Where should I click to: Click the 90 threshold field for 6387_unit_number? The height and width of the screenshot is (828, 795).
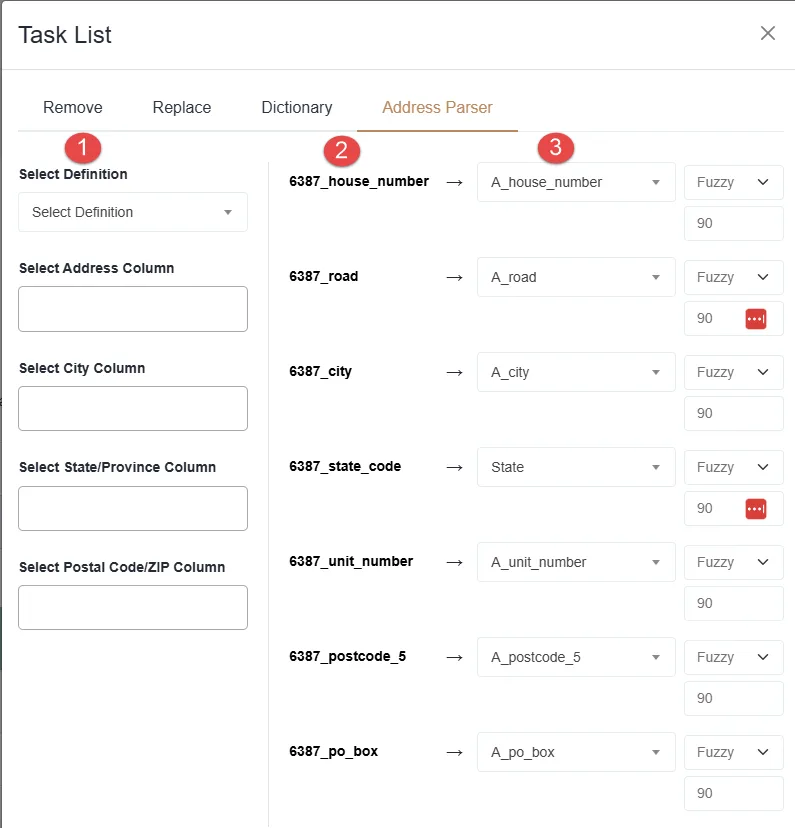733,603
